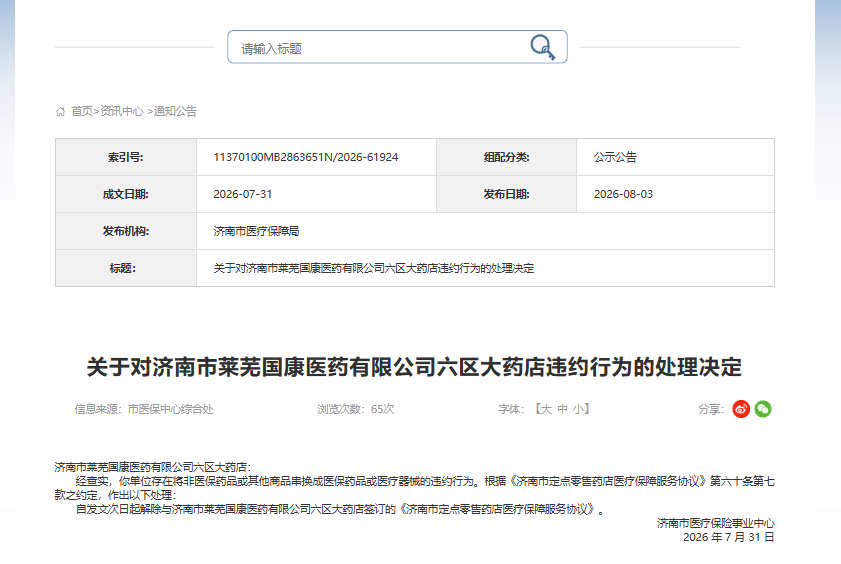841x564 pixels.
Task: Click the date 2026年7月31日 at bottom
Action: point(728,537)
